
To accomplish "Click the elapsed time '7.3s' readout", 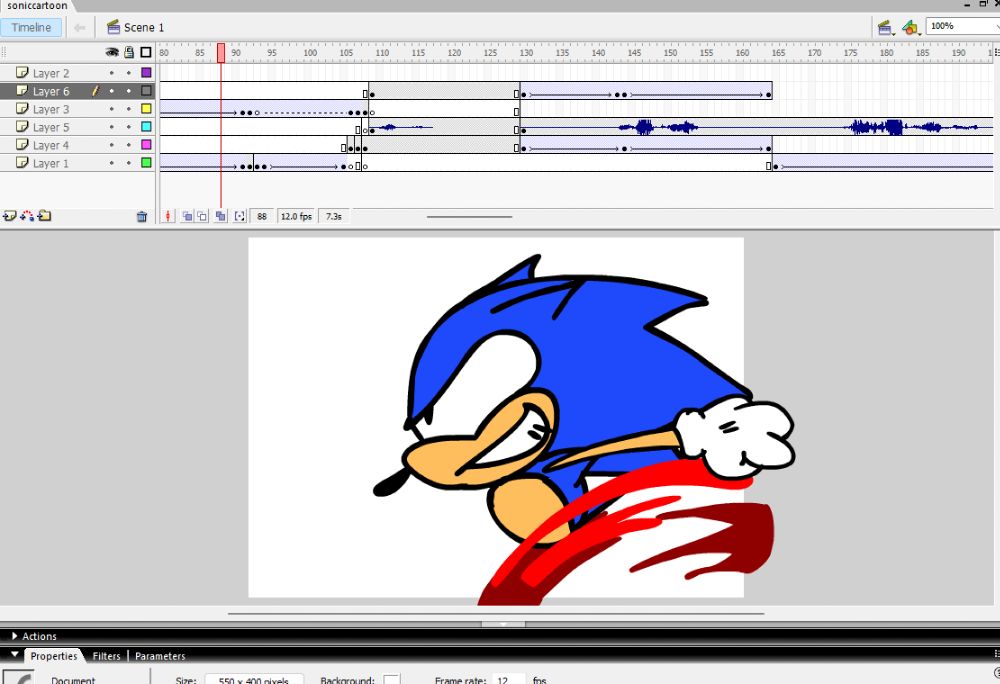I will coord(334,217).
